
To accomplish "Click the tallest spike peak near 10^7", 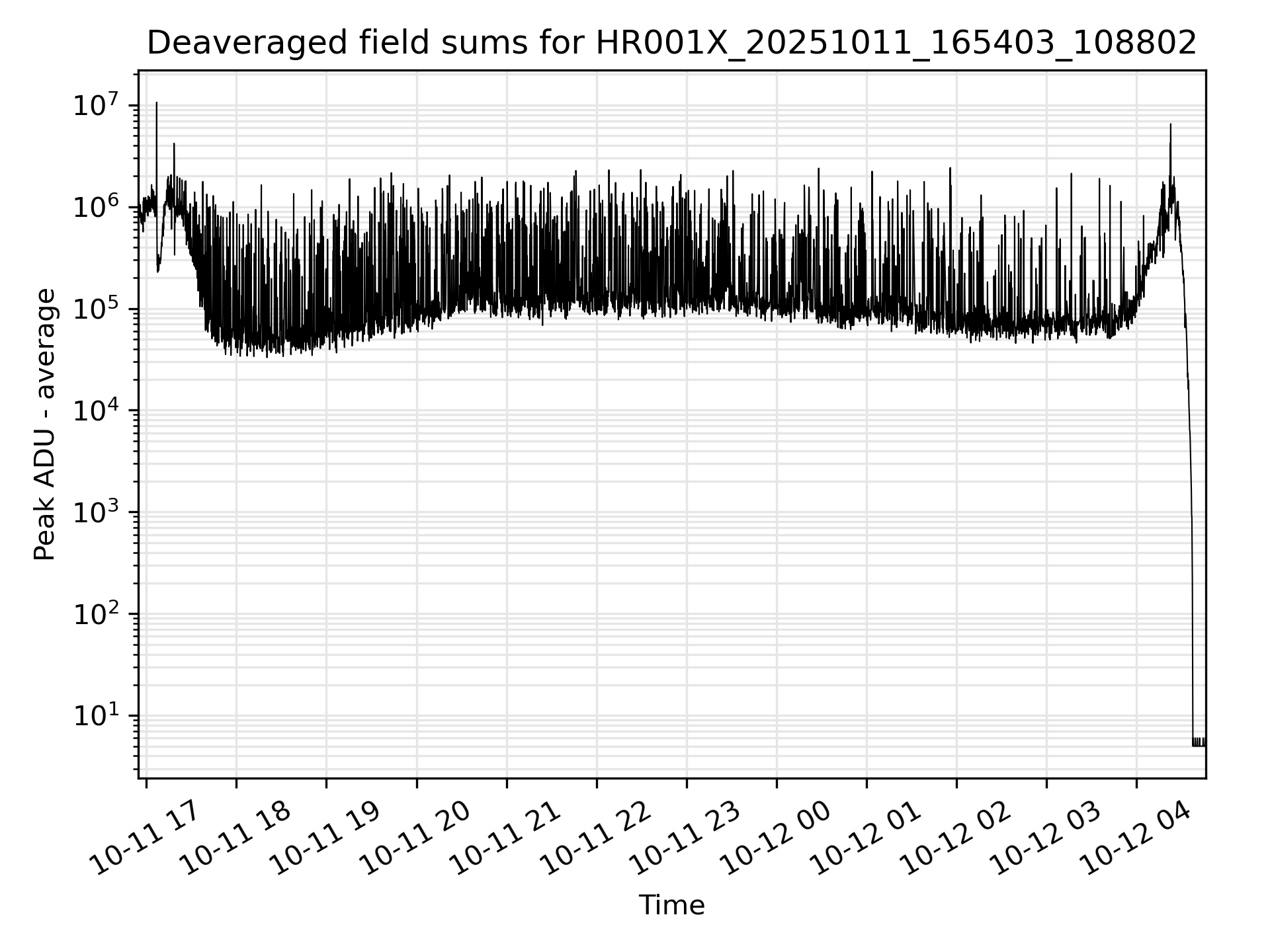I will 157,104.
